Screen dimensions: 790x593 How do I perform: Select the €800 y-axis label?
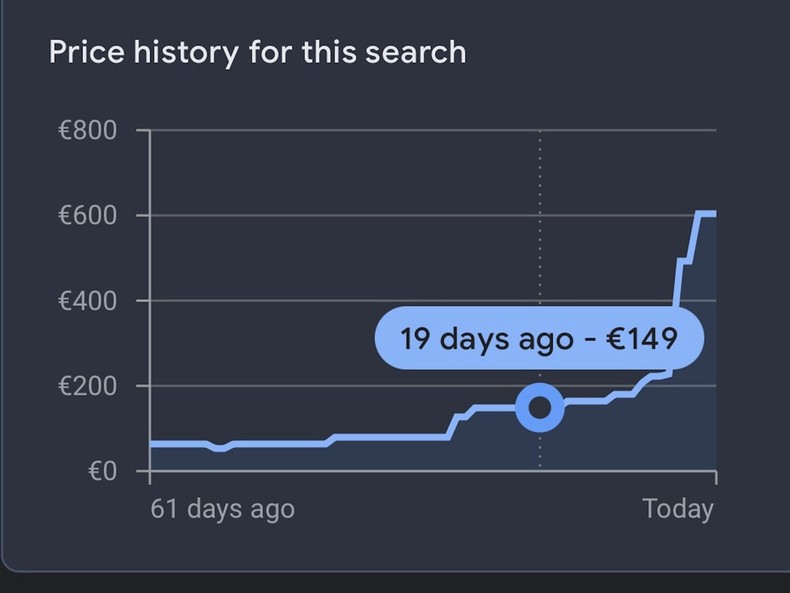tap(87, 130)
